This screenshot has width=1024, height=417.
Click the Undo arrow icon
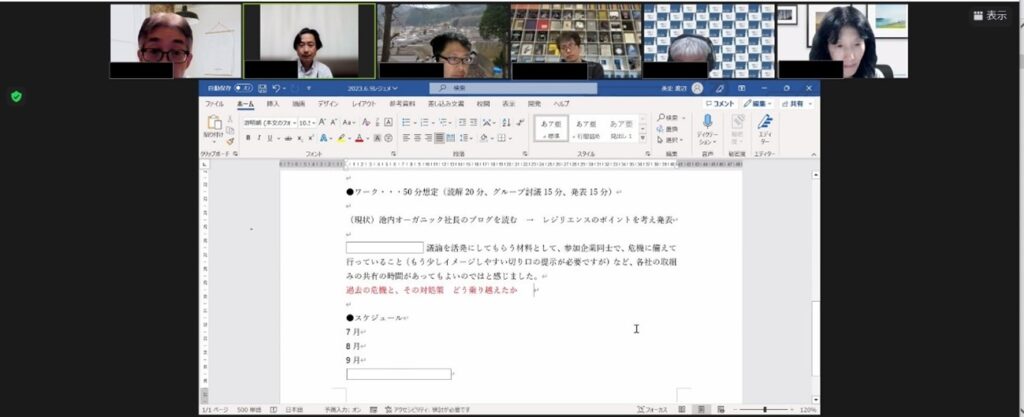tap(276, 88)
